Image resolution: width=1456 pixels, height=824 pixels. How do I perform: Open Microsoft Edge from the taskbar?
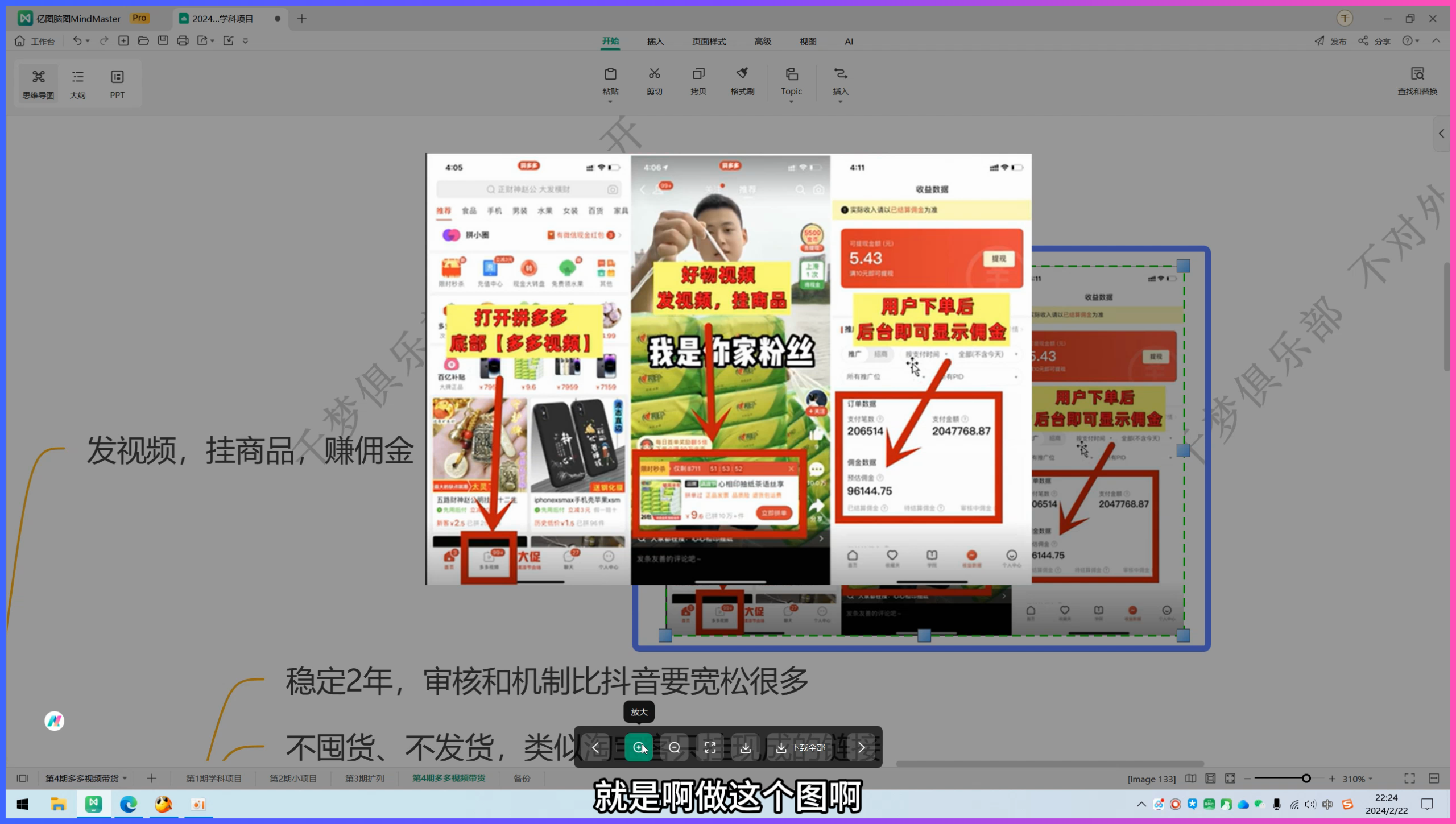click(x=129, y=804)
